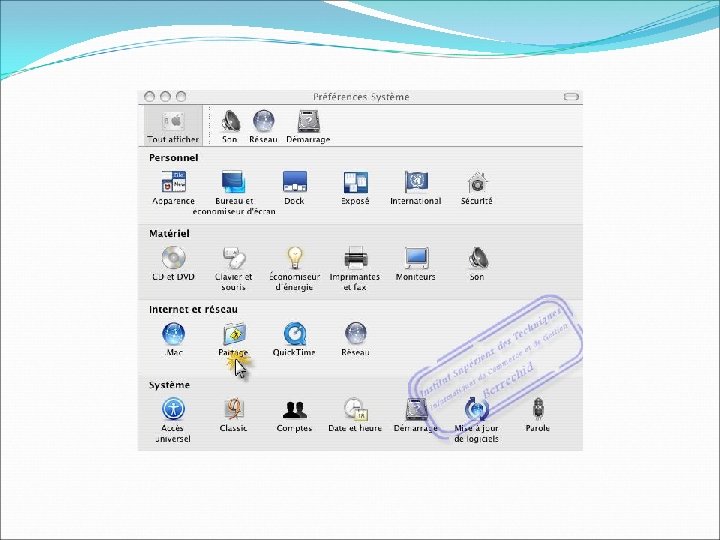Open Économiseur d'énergie lightbulb icon
Viewport: 720px width, 540px height.
(x=294, y=258)
